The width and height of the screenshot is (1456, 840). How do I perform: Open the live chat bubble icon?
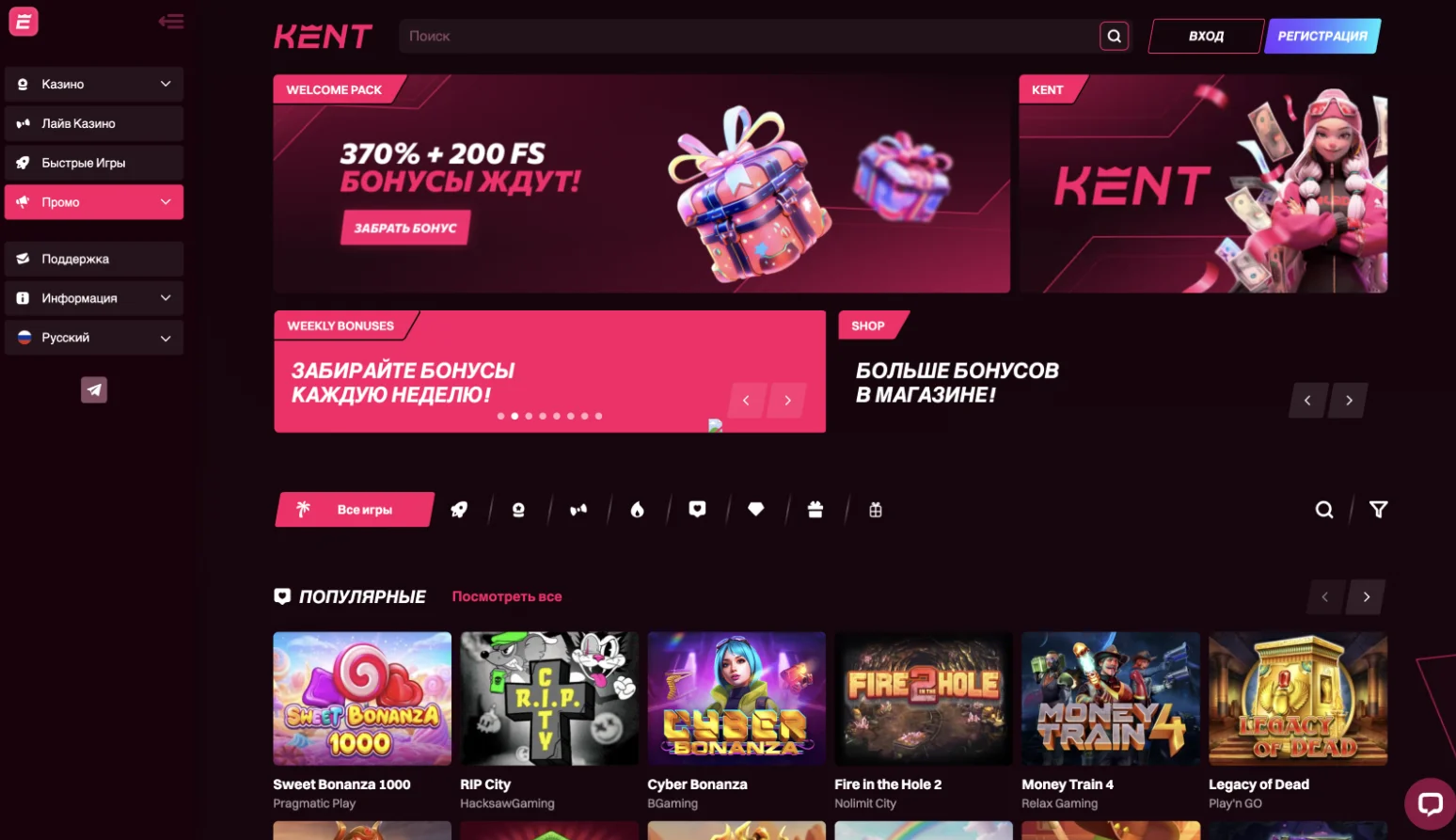[1430, 803]
